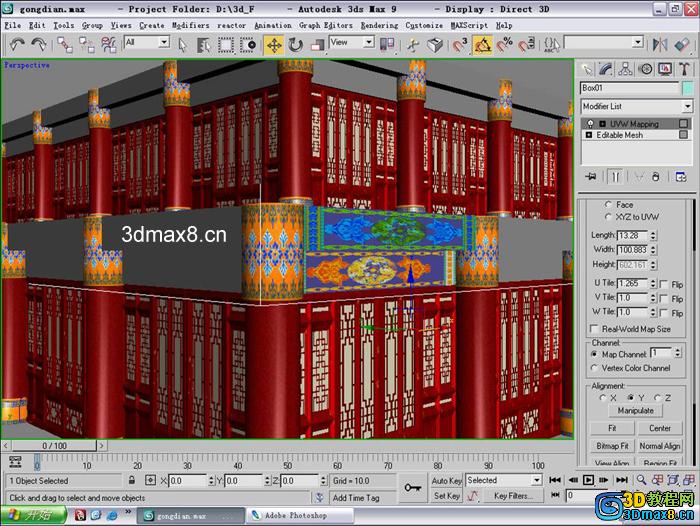Click Configure Modifier Sets icon

pyautogui.click(x=681, y=177)
